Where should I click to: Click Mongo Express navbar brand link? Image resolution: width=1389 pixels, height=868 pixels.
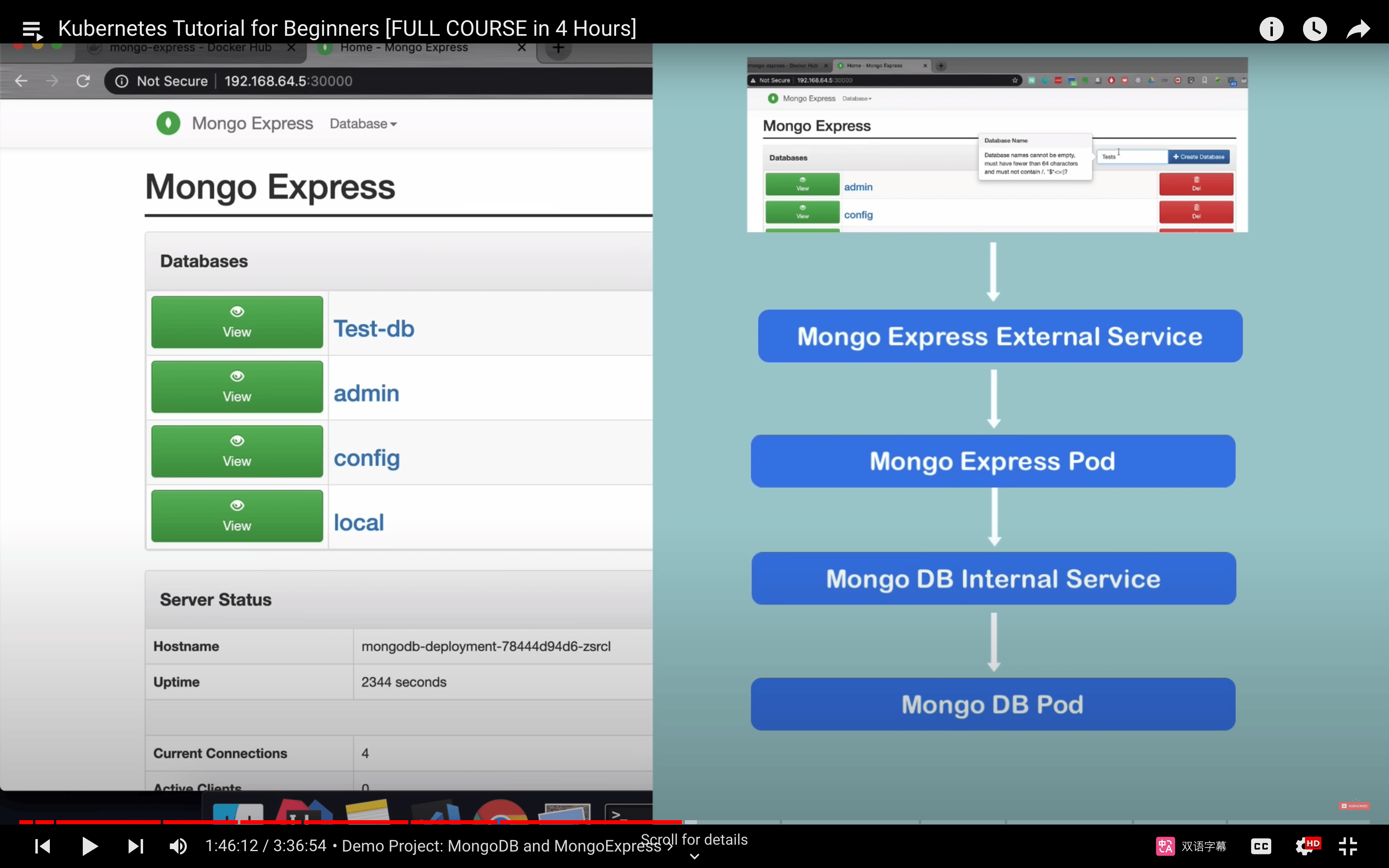[252, 123]
